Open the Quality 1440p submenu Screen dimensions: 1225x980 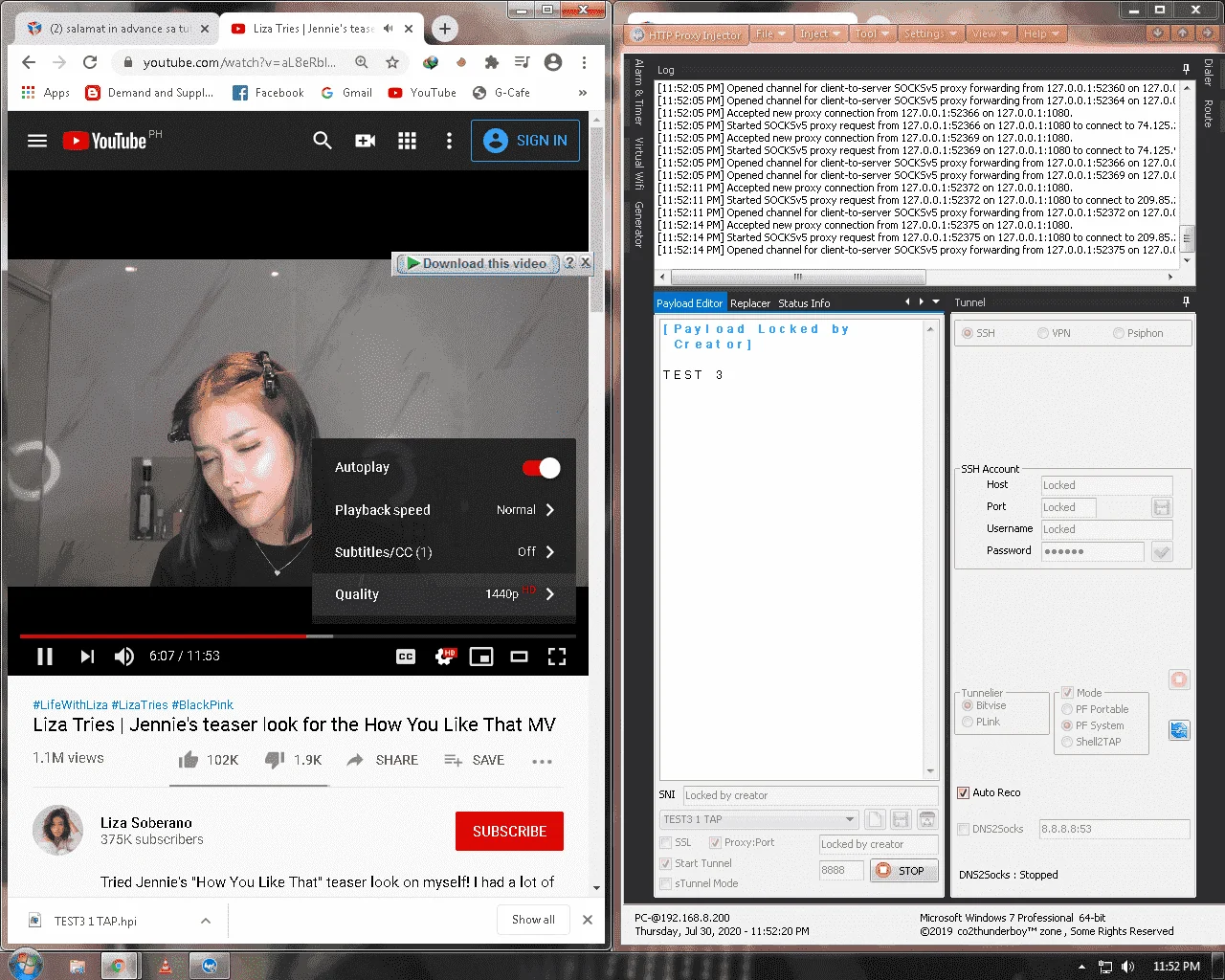444,594
